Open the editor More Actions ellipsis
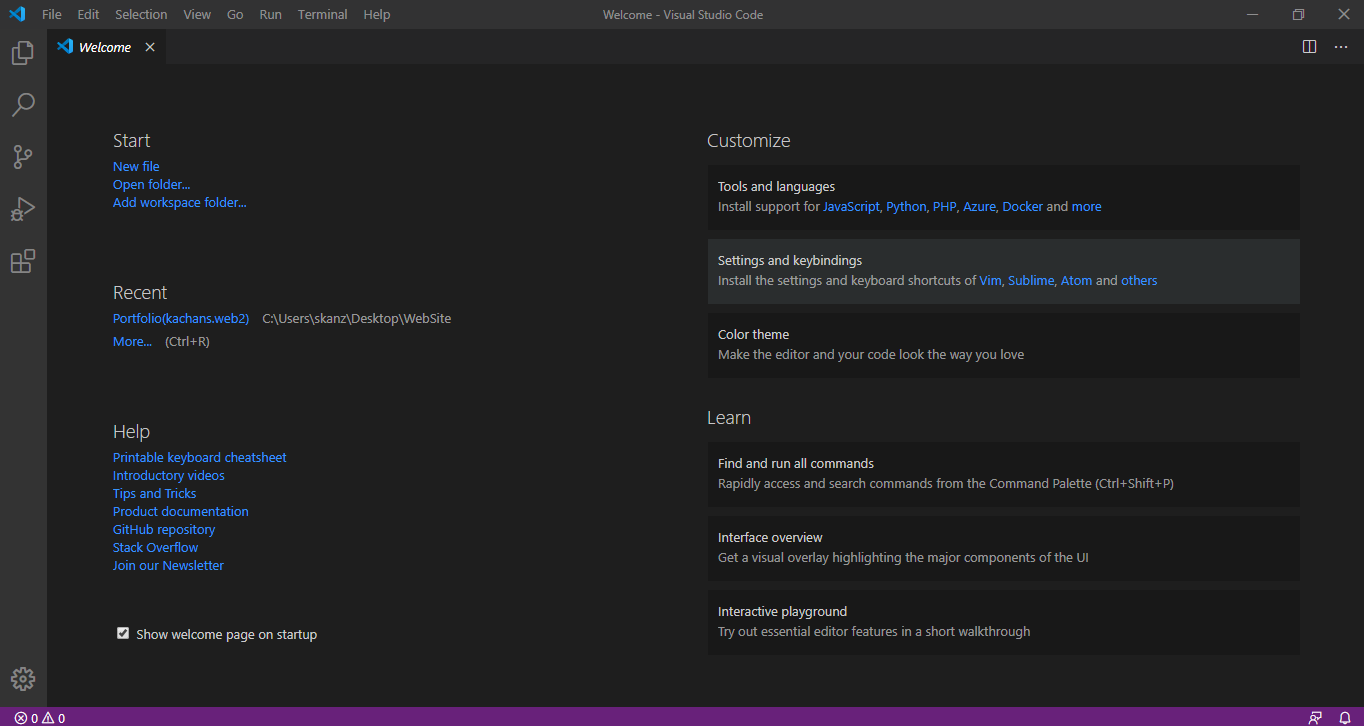The width and height of the screenshot is (1364, 726). pyautogui.click(x=1341, y=47)
